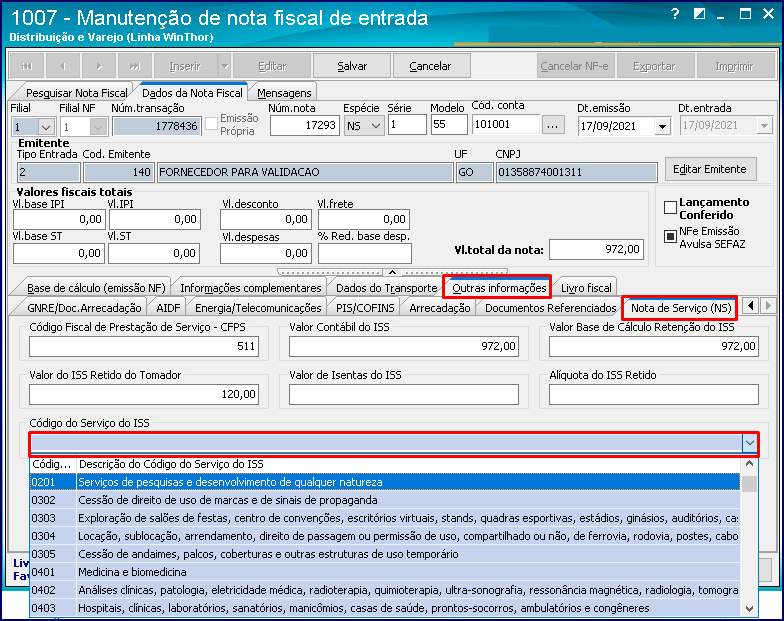Open Cód. conta lookup ellipsis button
The height and width of the screenshot is (621, 784).
[x=552, y=126]
